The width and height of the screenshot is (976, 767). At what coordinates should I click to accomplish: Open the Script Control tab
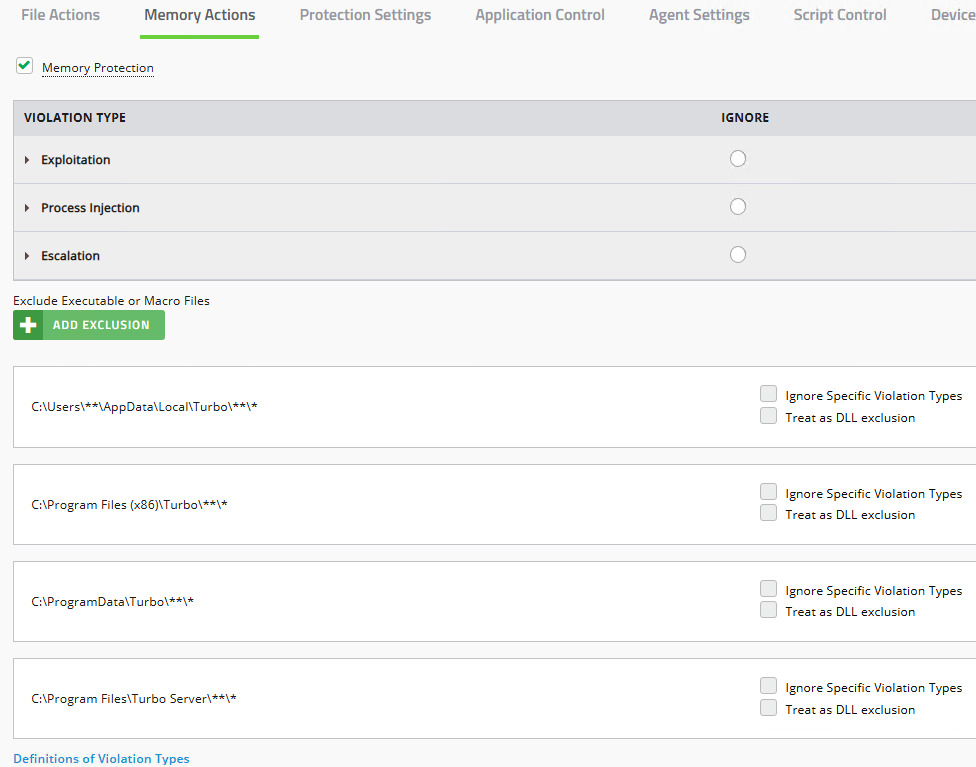839,14
